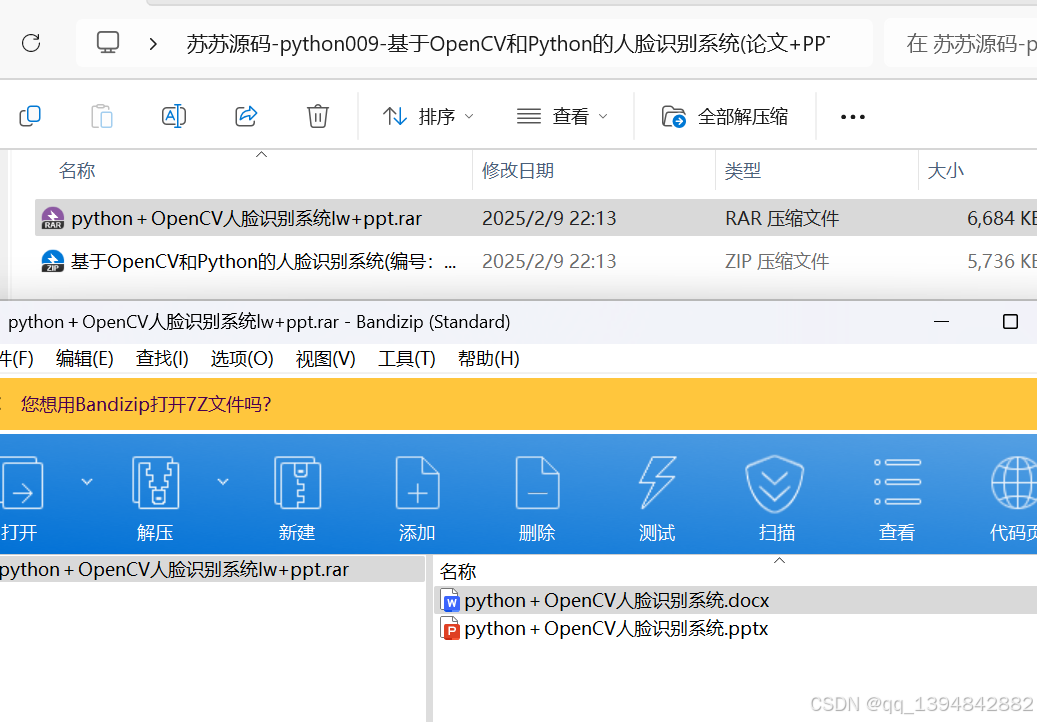Select python+OpenCV人脸识别系统.docx in Bandizip

[735, 600]
